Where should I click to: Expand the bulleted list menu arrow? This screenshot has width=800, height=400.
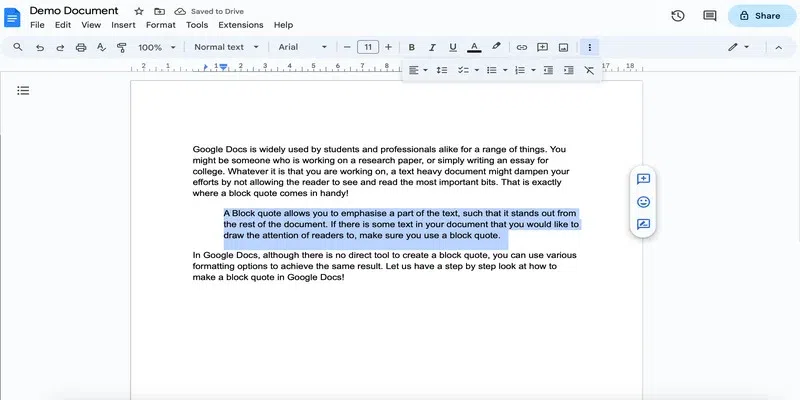coord(505,70)
